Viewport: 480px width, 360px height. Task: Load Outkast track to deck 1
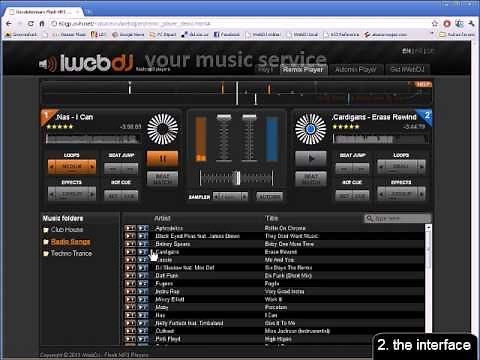coord(130,331)
